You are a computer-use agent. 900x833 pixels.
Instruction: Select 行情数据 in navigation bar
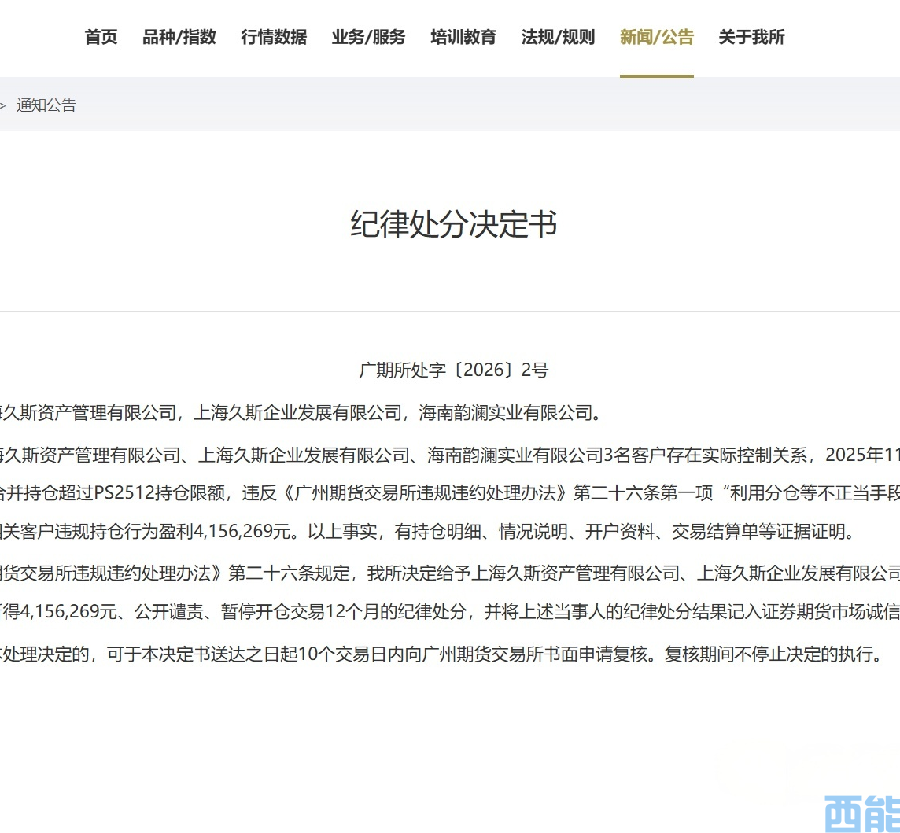click(x=274, y=37)
